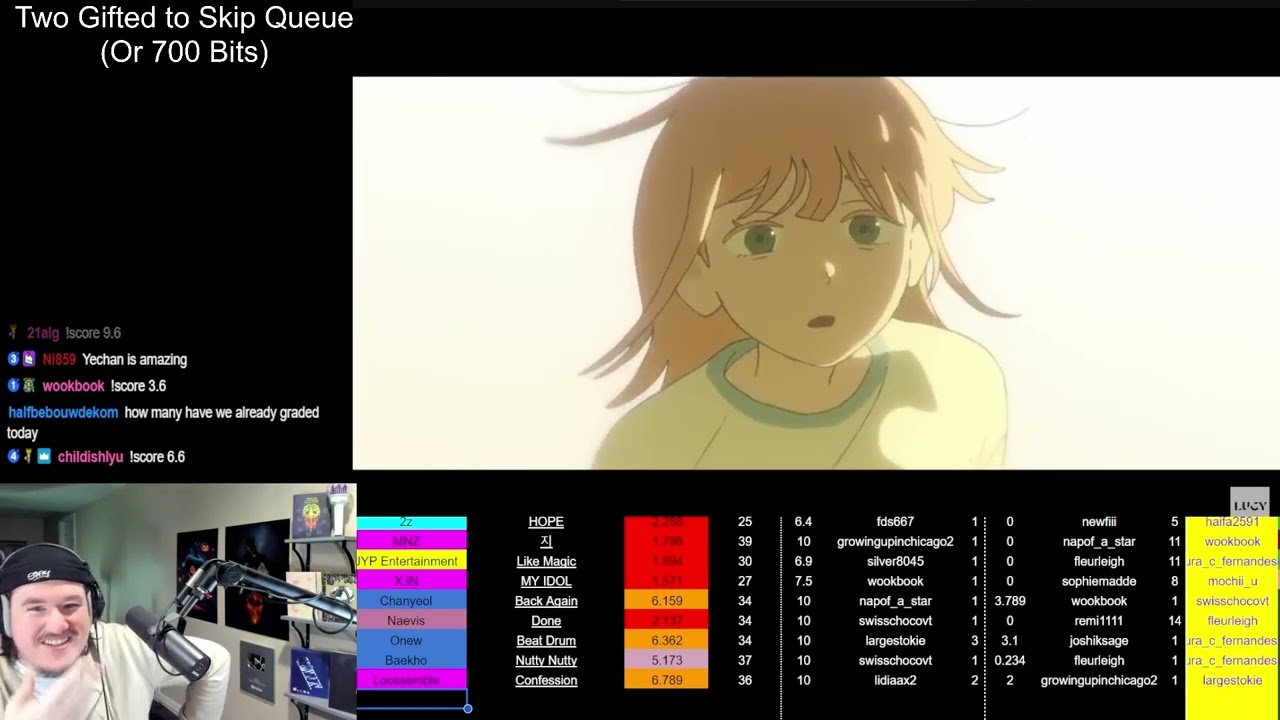Click the 'Yechan is amazing' chat message
Screen dimensions: 1280x720
pos(134,359)
